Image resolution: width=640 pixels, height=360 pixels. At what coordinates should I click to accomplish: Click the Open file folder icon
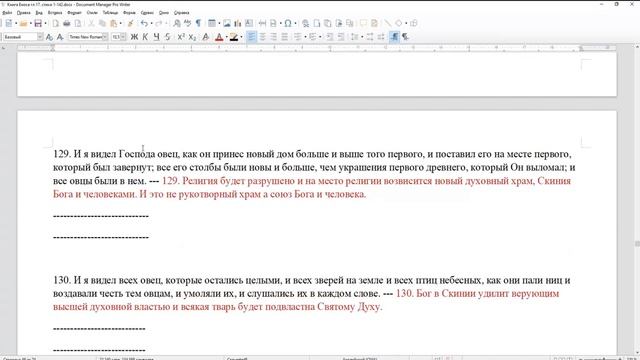[x=24, y=24]
